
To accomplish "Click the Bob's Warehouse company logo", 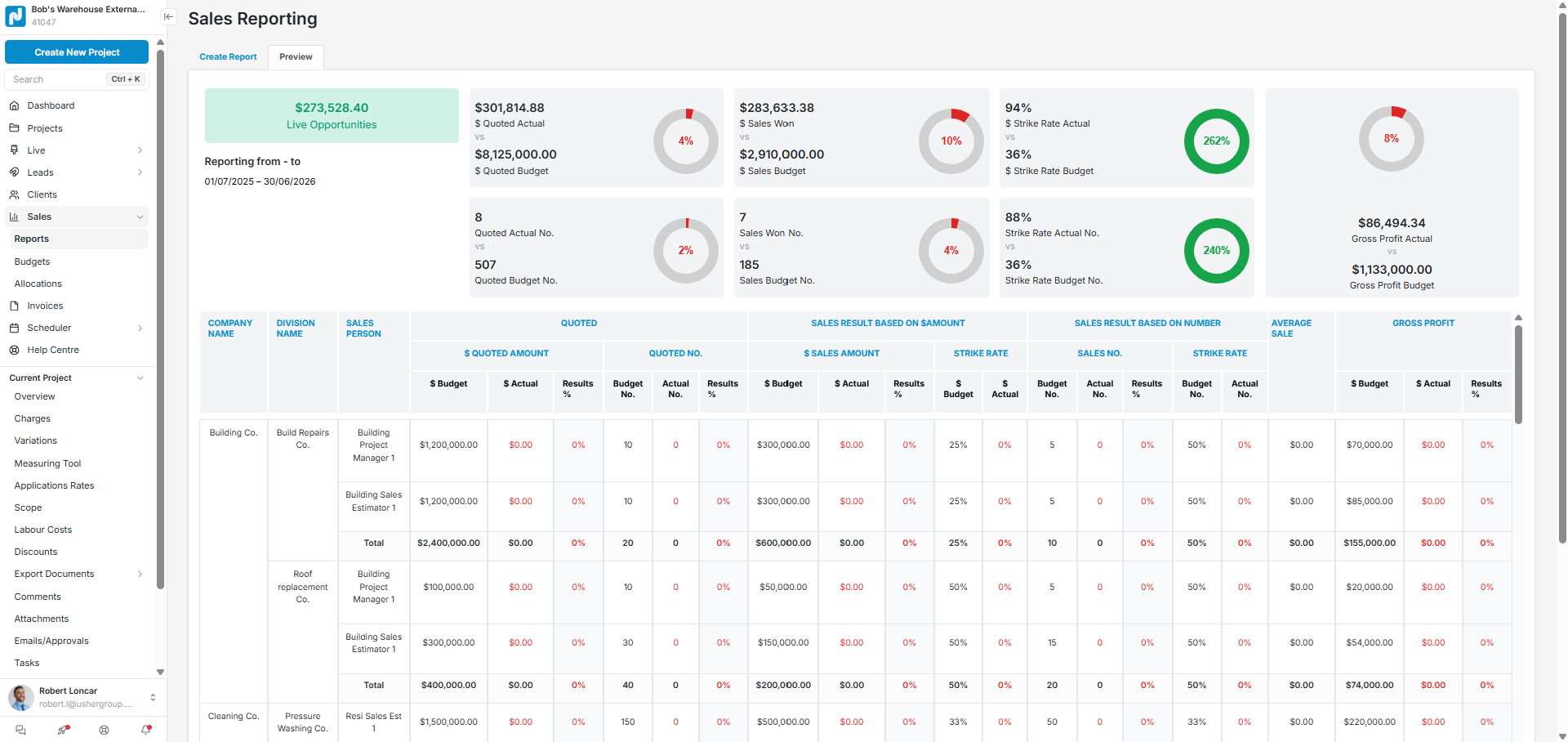I will click(x=16, y=16).
